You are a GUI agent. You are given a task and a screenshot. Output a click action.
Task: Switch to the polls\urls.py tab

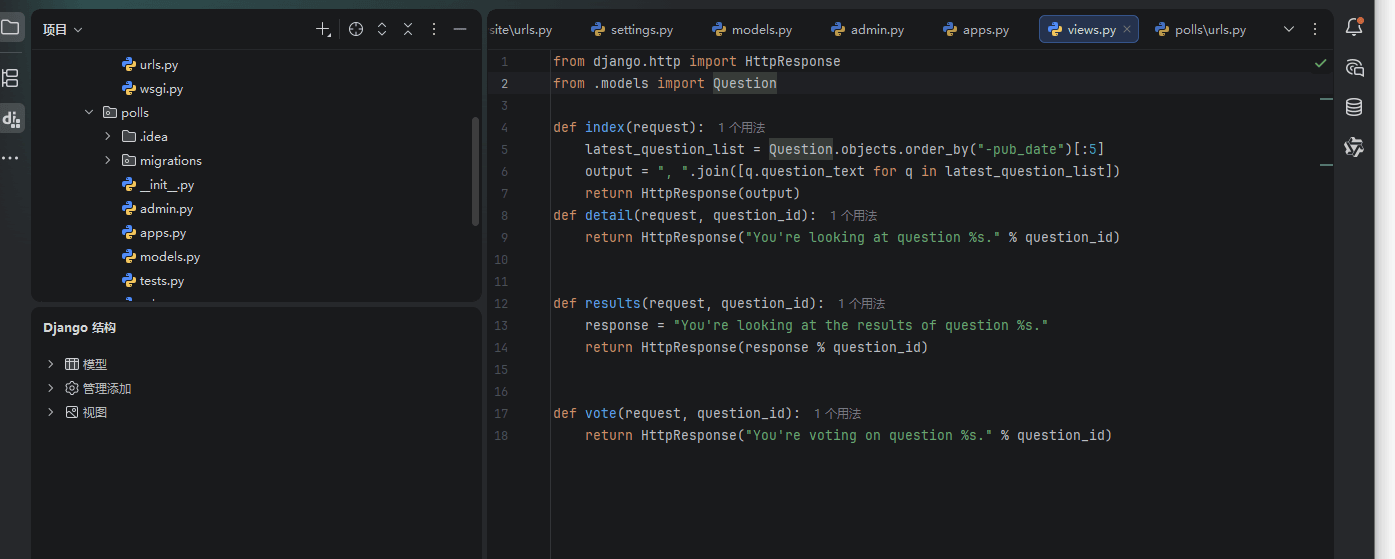coord(1200,30)
